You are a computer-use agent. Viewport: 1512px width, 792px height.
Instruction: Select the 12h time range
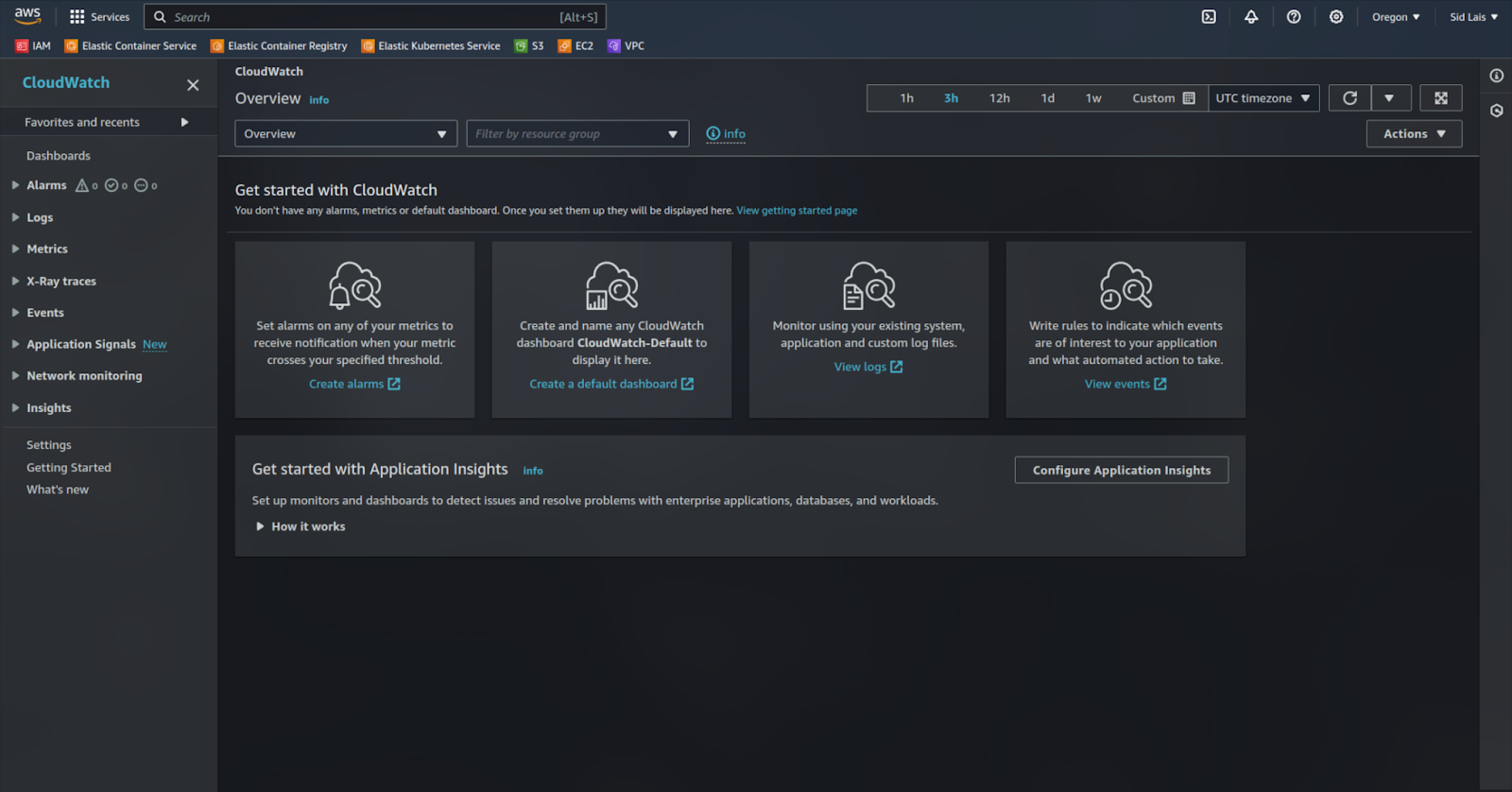(999, 98)
